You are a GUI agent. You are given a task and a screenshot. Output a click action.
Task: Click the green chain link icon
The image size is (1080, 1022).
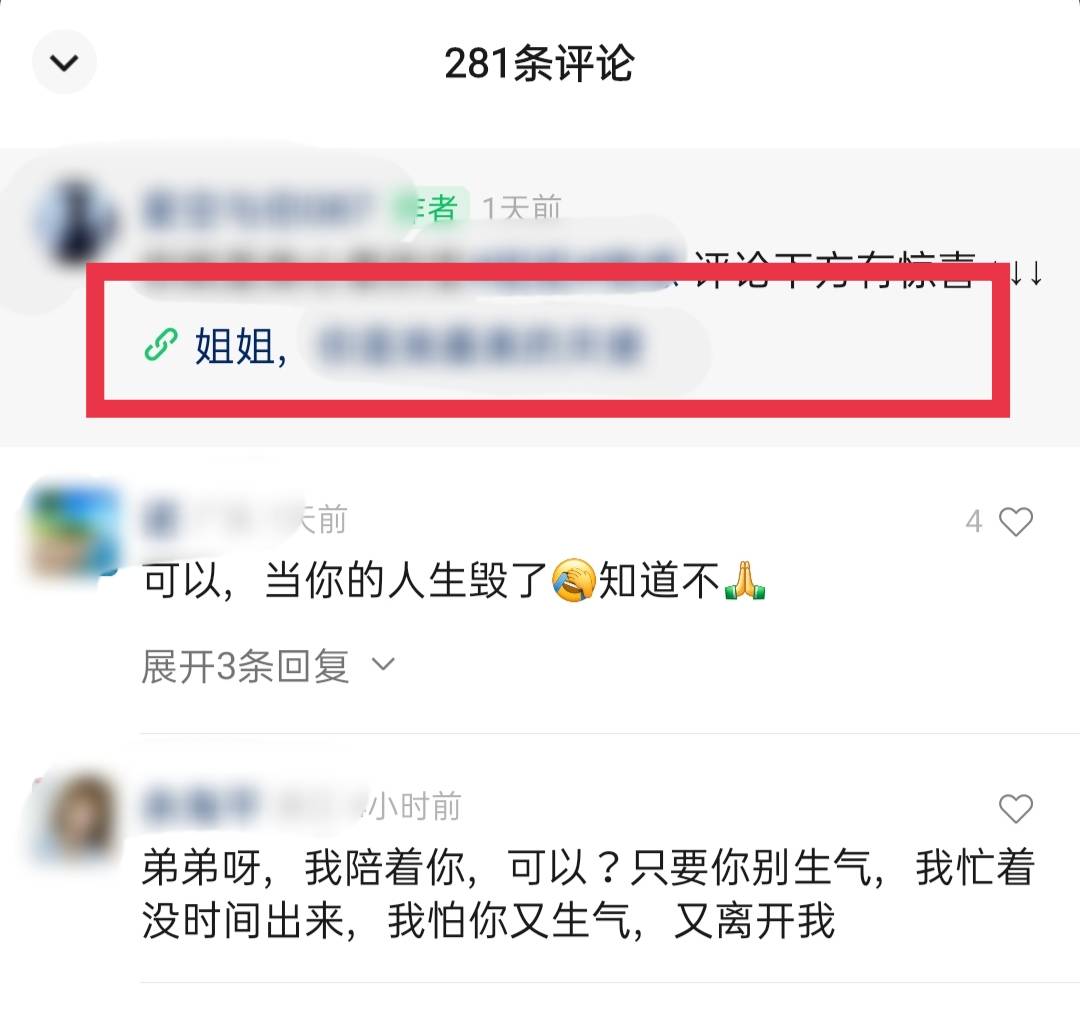pyautogui.click(x=161, y=345)
